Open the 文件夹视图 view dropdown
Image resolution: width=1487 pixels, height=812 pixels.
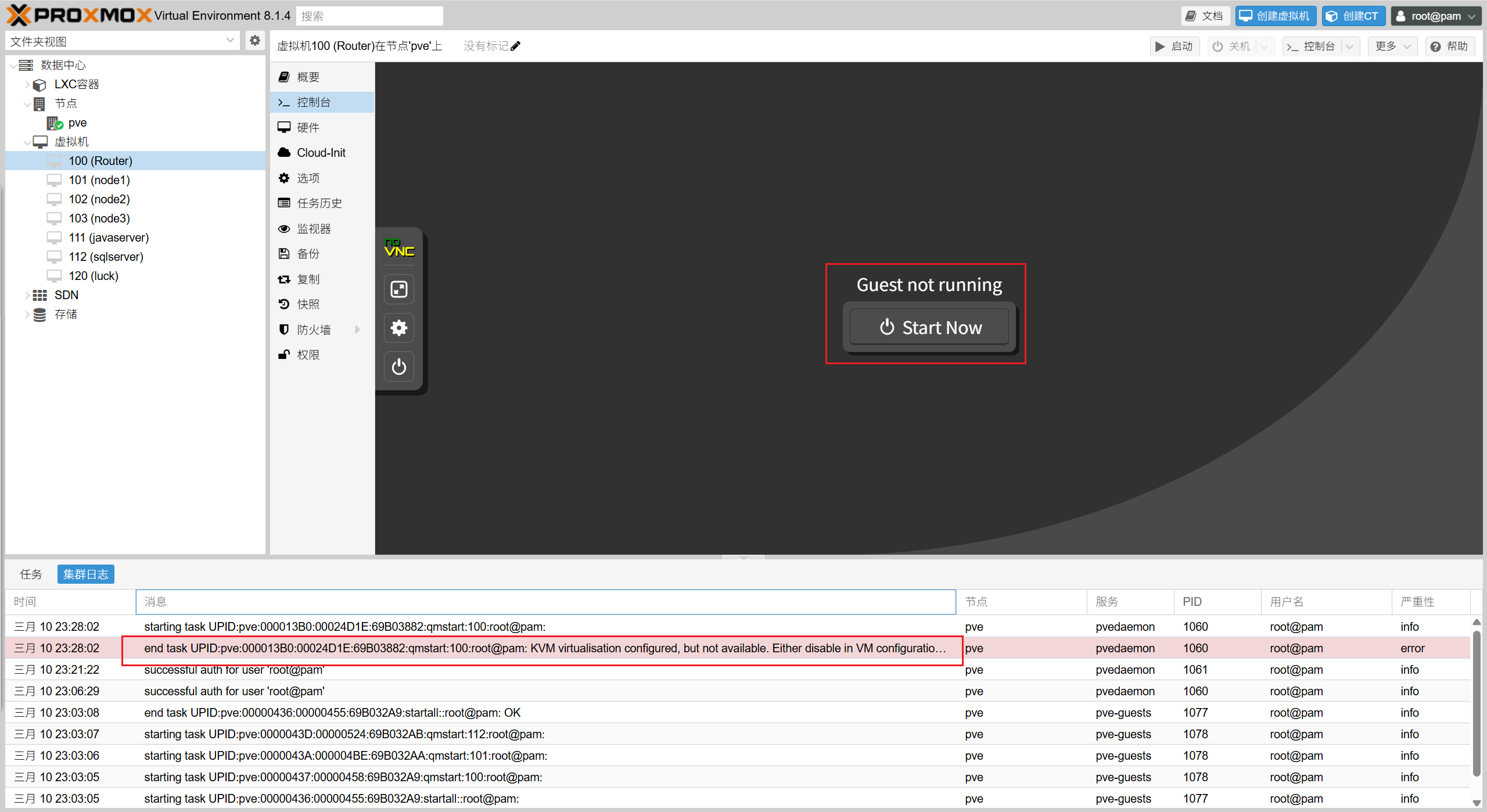(229, 41)
